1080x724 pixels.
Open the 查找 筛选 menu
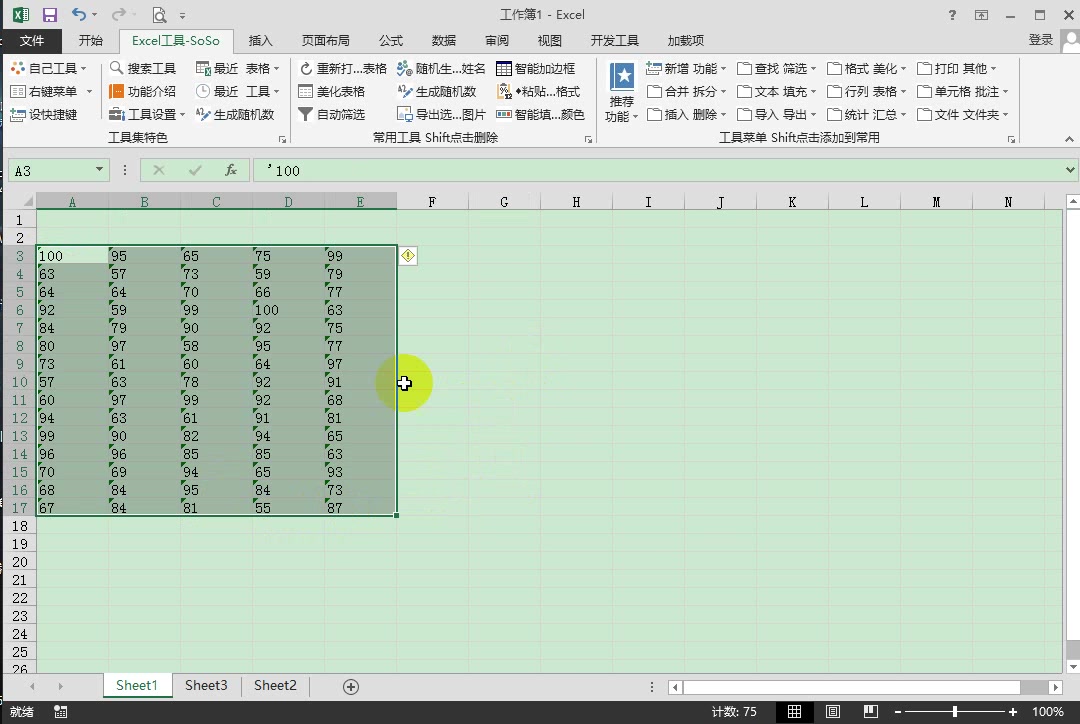point(777,67)
